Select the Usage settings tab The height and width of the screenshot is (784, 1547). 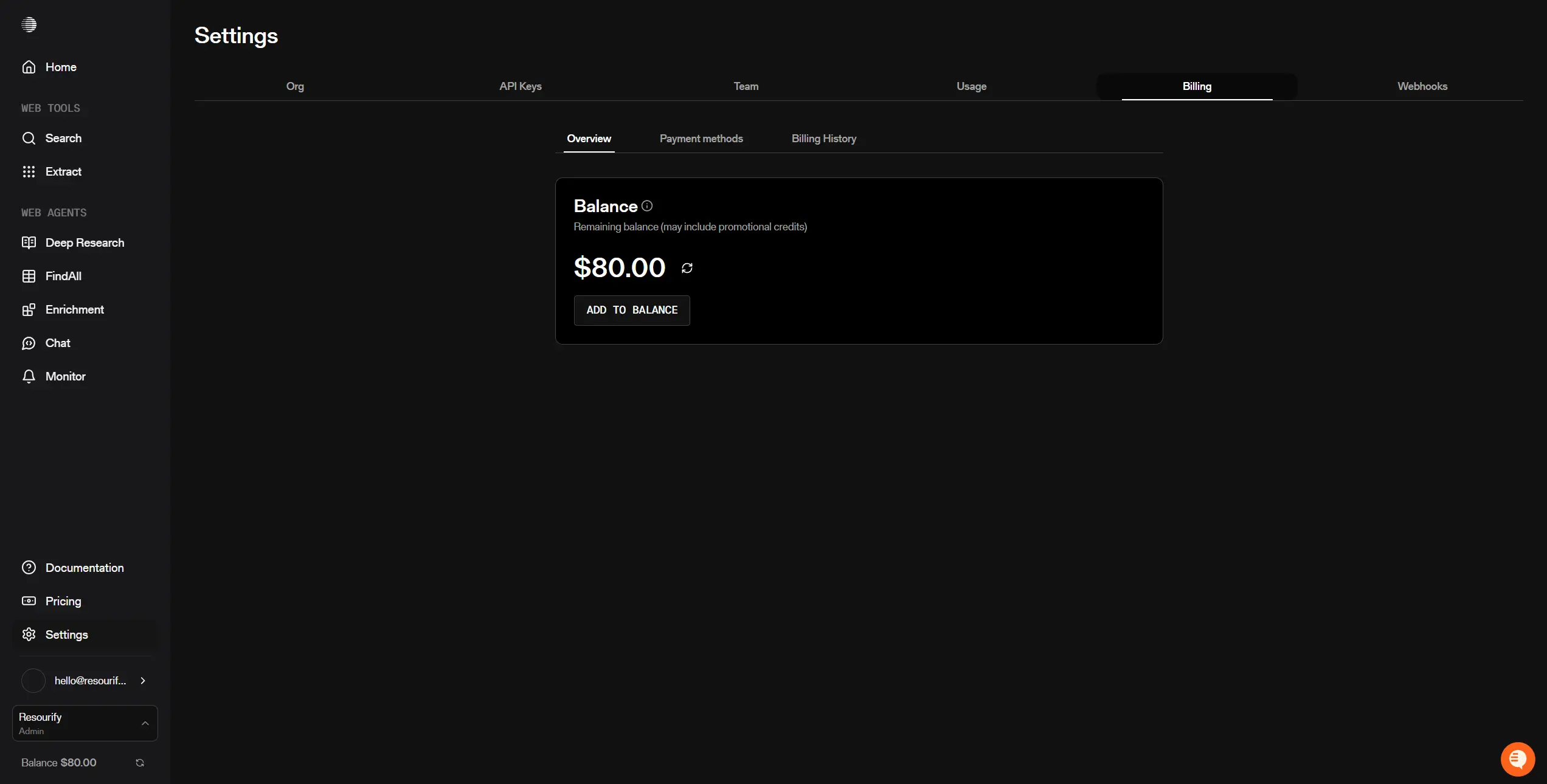tap(971, 86)
